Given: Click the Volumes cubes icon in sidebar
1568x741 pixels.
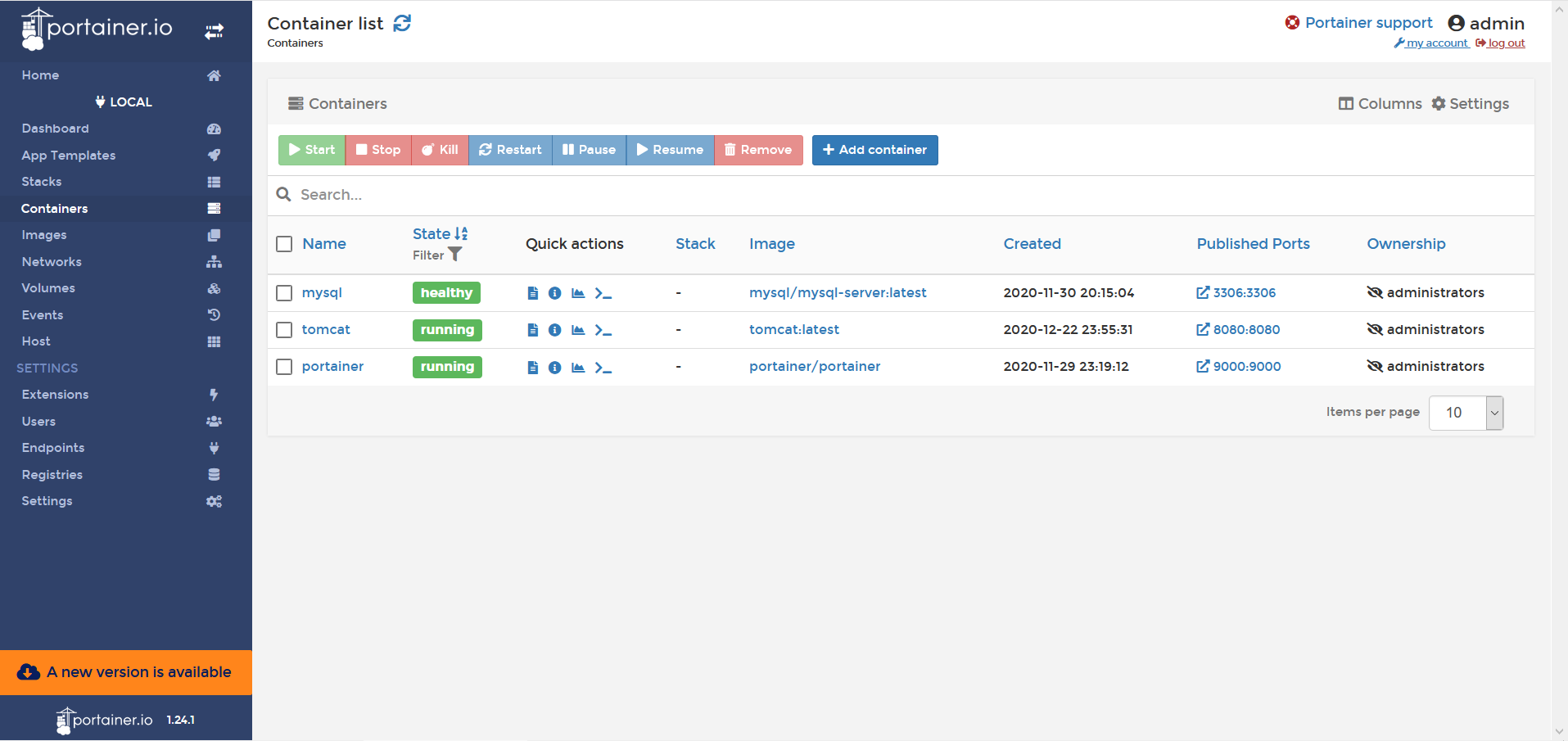Looking at the screenshot, I should click(214, 288).
